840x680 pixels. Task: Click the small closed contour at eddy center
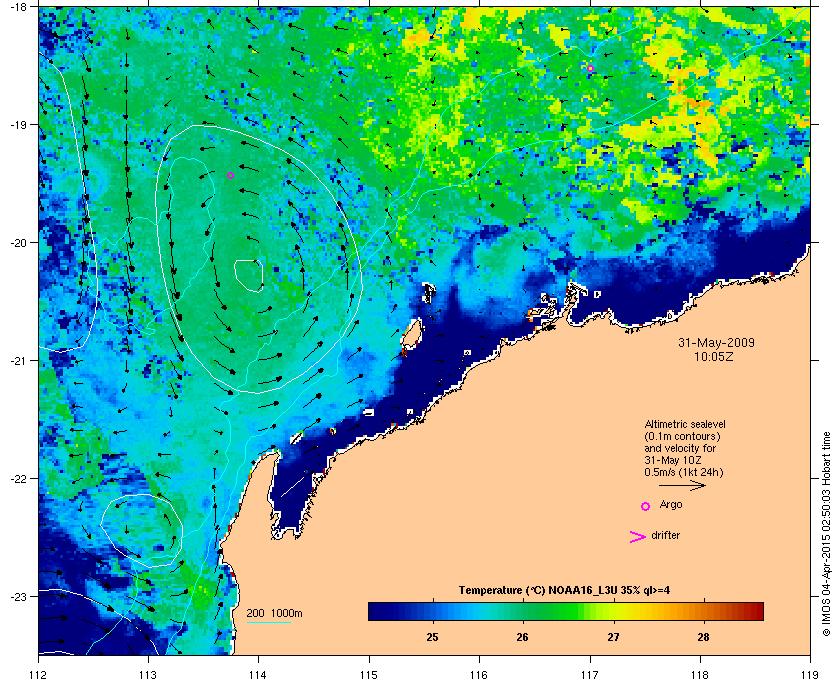249,276
